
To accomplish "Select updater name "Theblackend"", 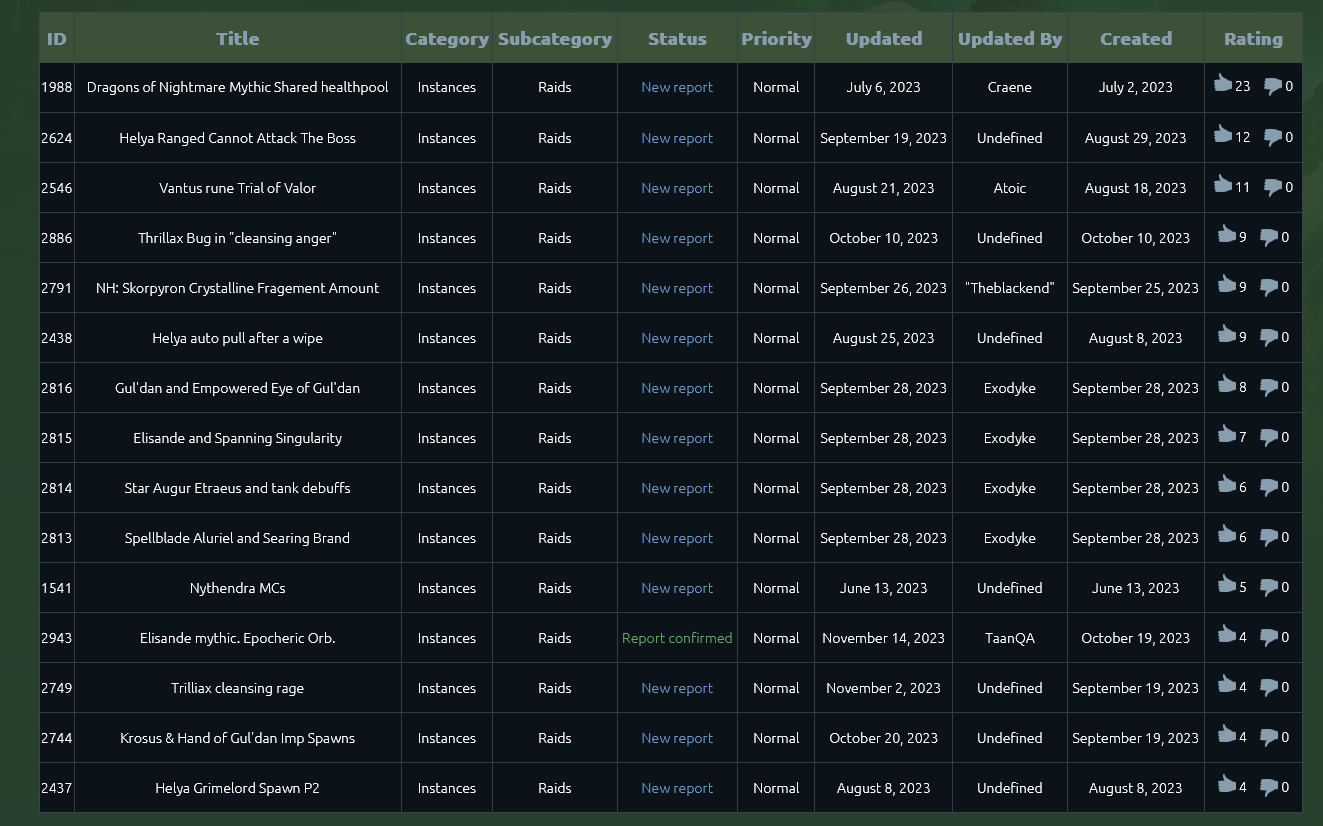I will (x=1010, y=288).
